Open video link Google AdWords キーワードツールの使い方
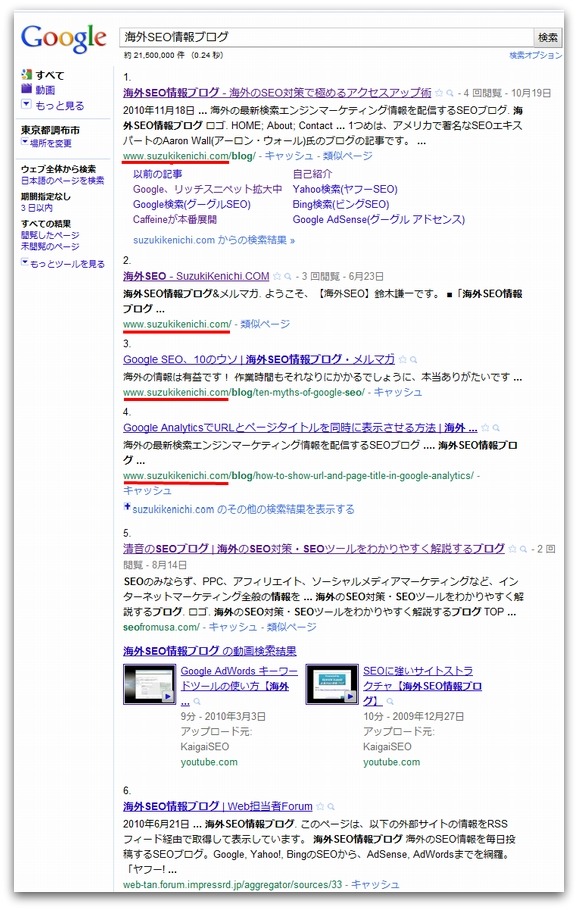The width and height of the screenshot is (578, 910). (239, 686)
